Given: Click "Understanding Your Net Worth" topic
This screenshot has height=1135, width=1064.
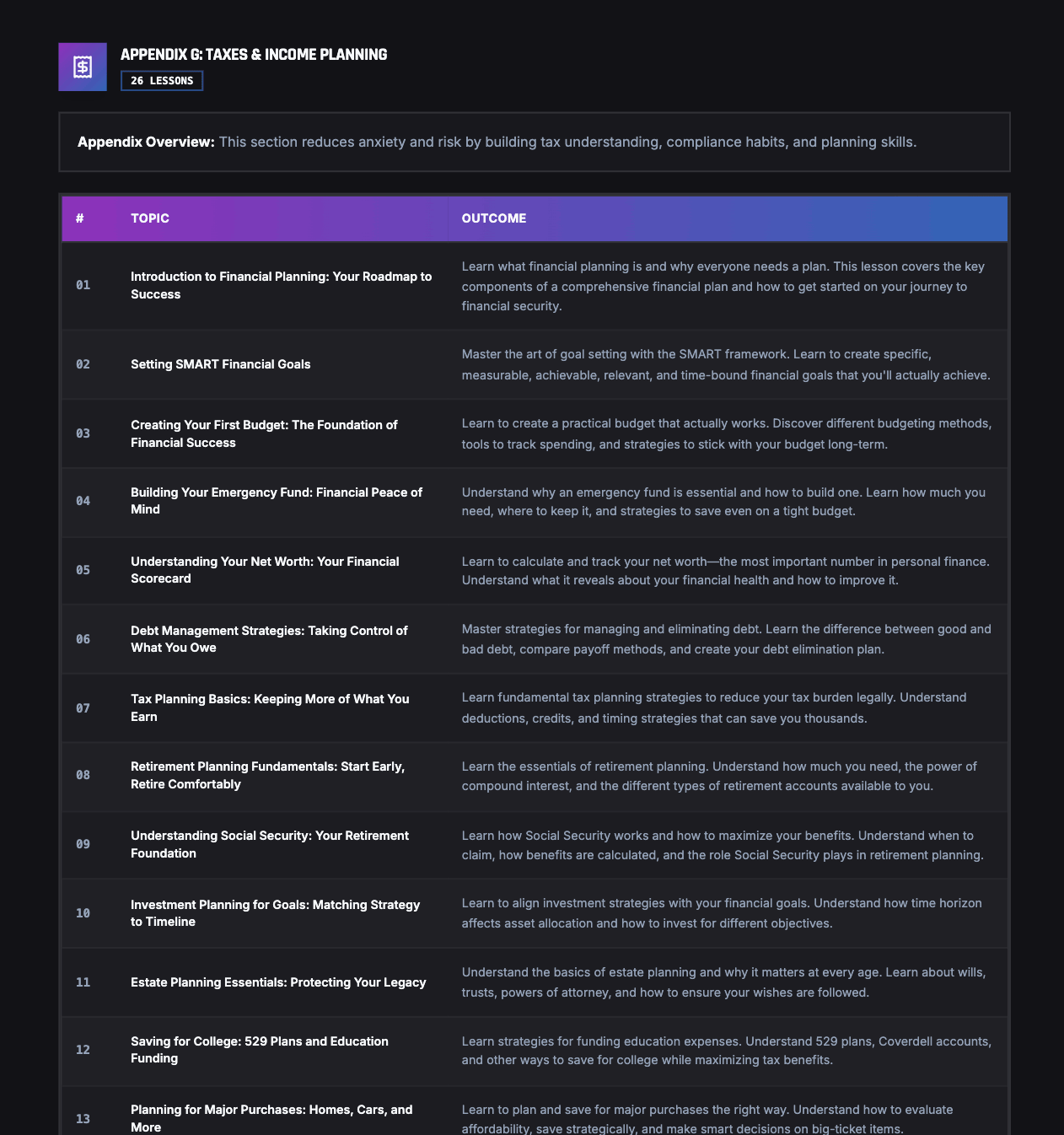Looking at the screenshot, I should 265,570.
